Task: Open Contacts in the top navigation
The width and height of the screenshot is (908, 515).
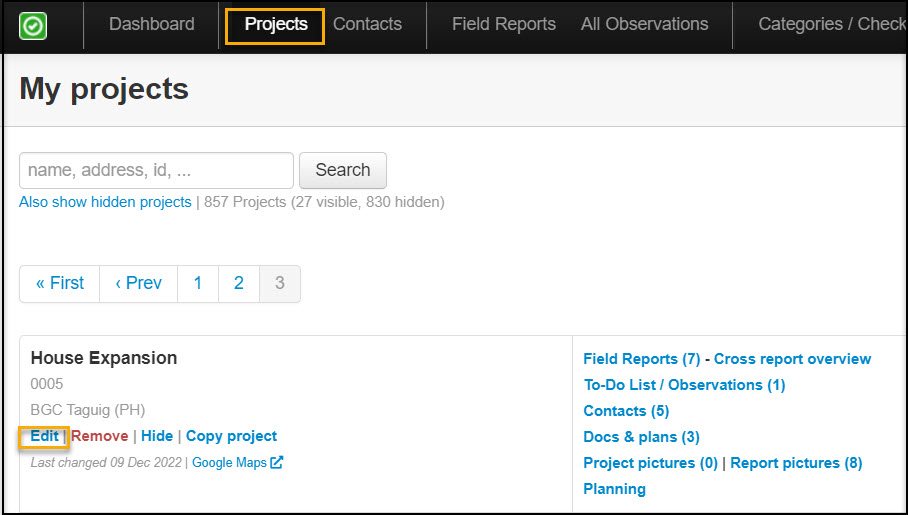Action: 367,25
